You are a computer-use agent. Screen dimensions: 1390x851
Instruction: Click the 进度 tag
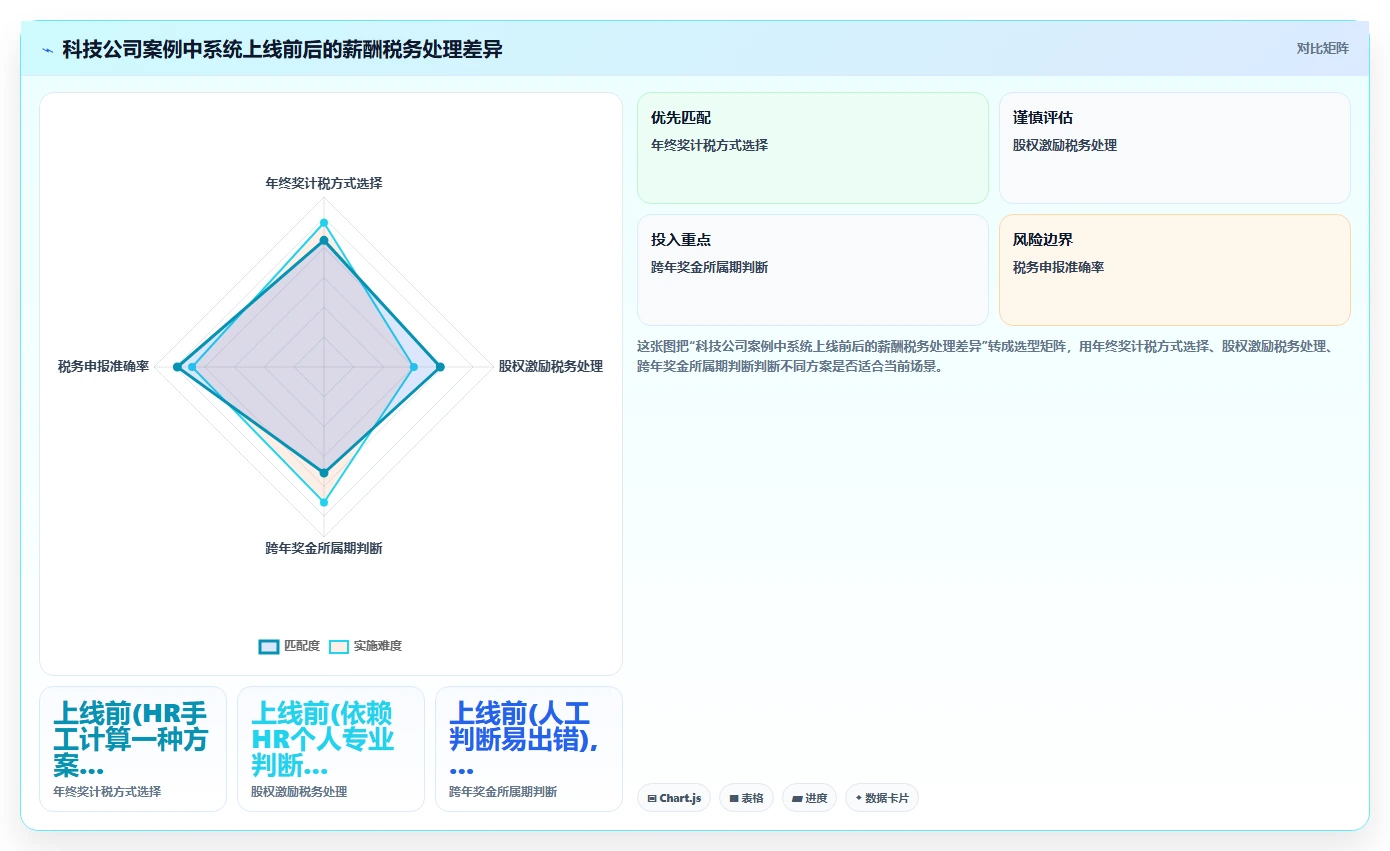point(810,798)
